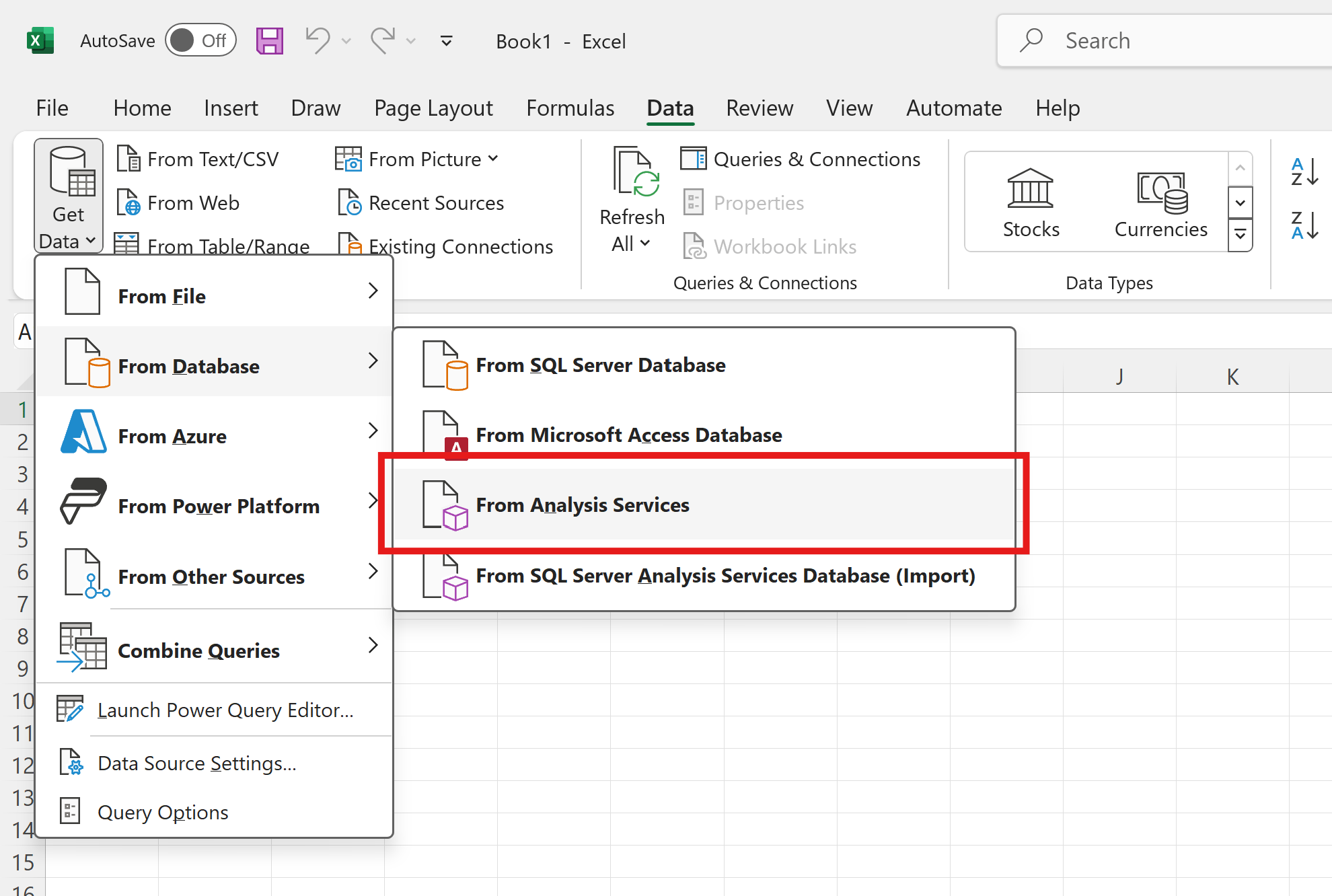Click the Refresh All icon
Screen dimensions: 1332x896
[x=636, y=172]
